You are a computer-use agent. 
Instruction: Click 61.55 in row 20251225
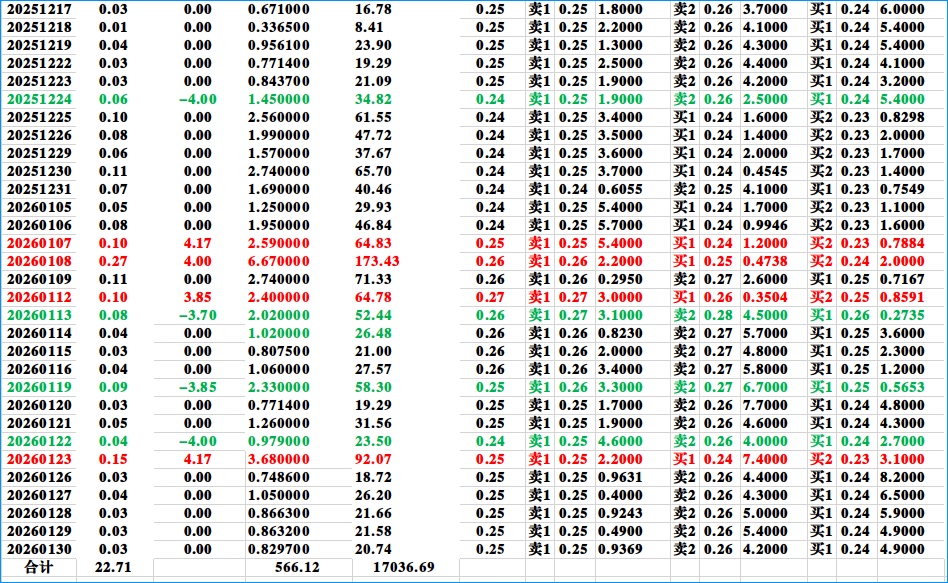tap(373, 117)
